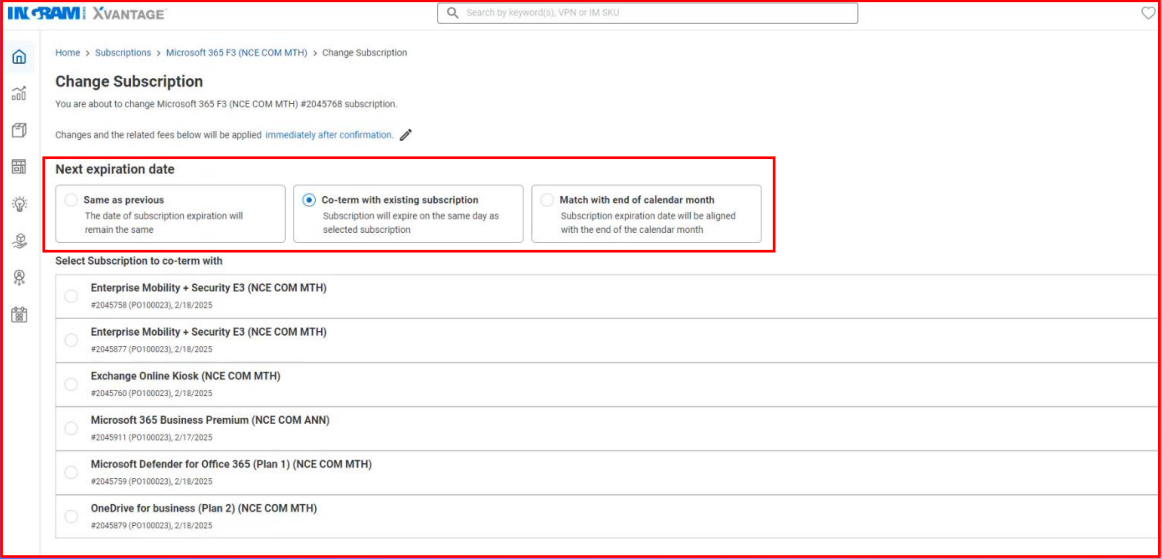The height and width of the screenshot is (559, 1162).
Task: Choose Microsoft Defender for Office 365 radio
Action: point(71,472)
